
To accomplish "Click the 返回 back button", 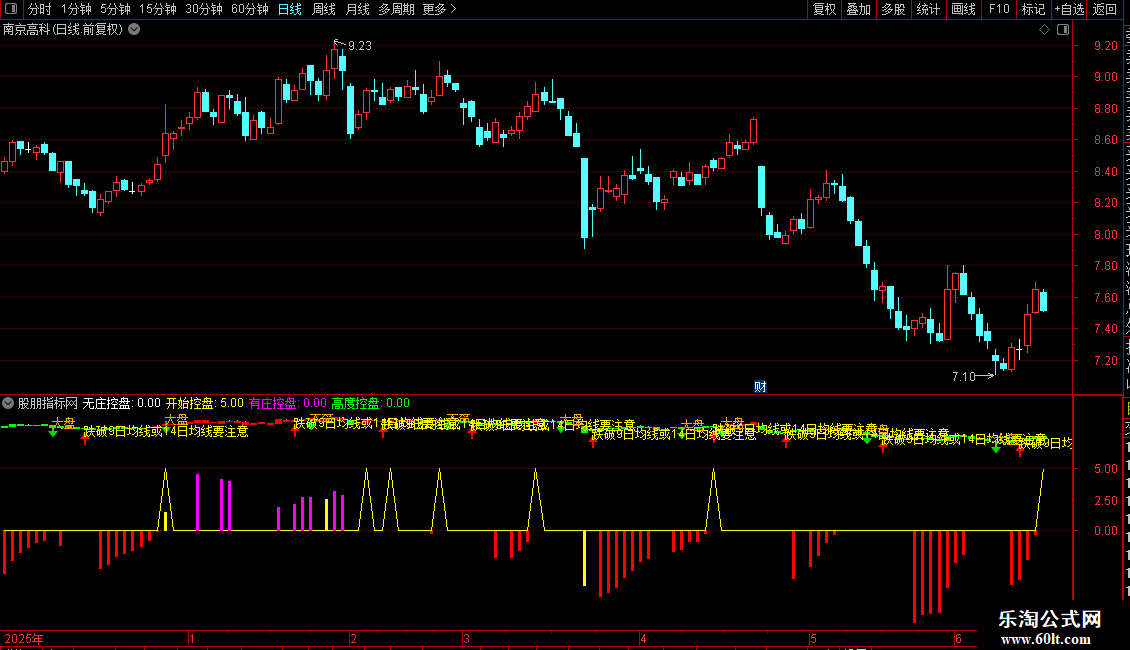I will 1105,9.
